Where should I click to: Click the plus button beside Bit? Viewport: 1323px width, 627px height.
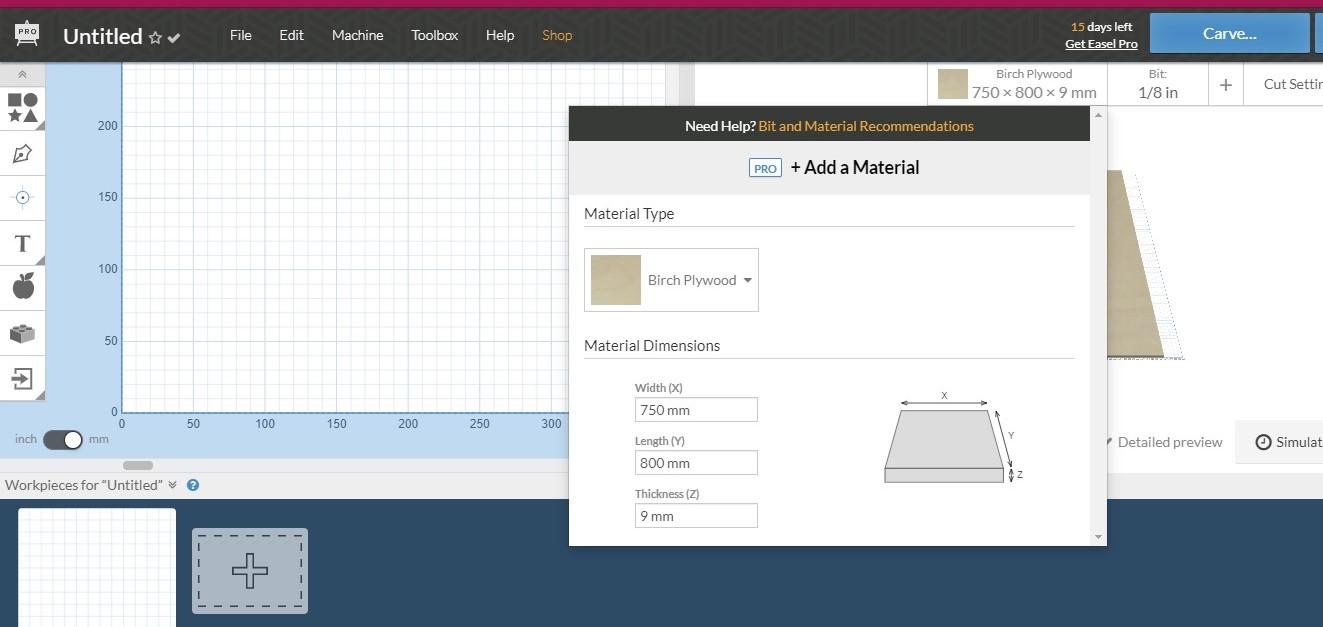[1225, 84]
